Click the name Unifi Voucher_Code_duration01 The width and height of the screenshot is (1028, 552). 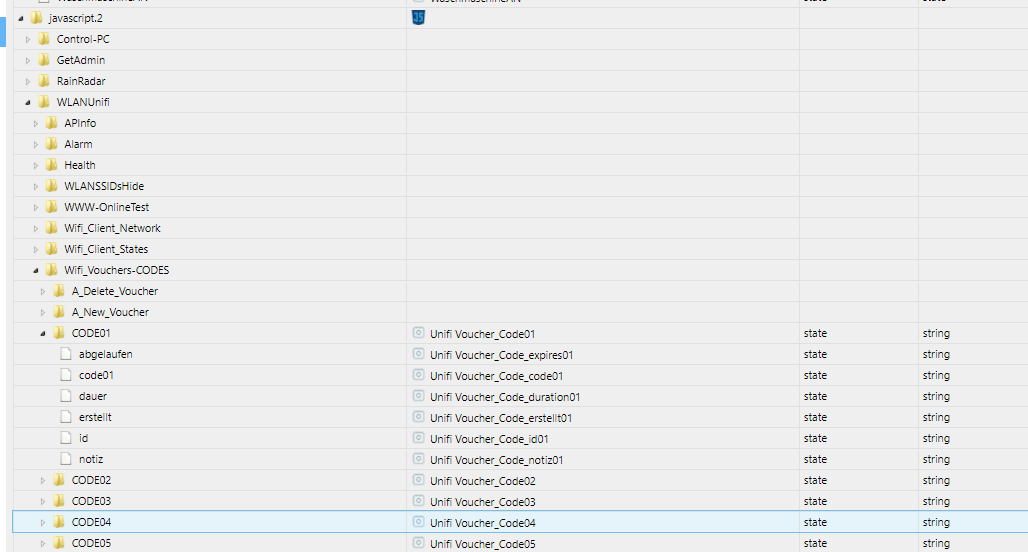tap(505, 397)
